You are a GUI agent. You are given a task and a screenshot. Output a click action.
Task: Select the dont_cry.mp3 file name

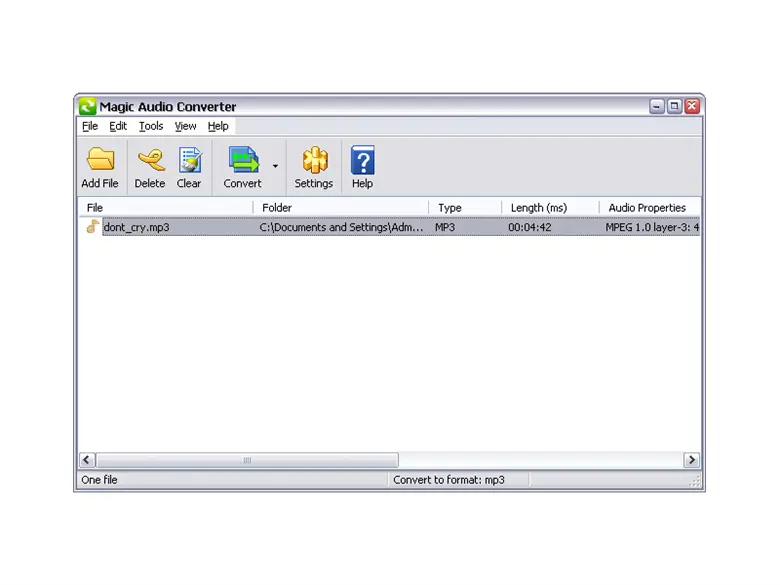[136, 227]
